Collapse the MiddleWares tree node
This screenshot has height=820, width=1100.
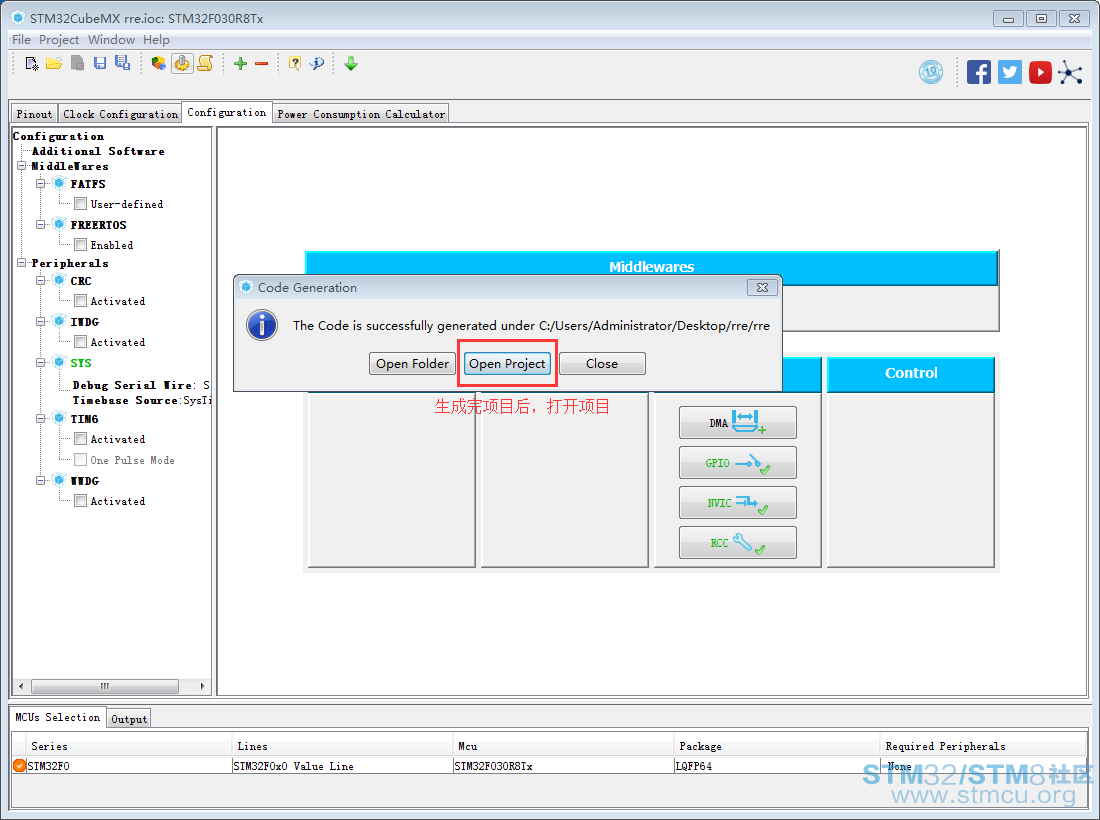click(22, 166)
